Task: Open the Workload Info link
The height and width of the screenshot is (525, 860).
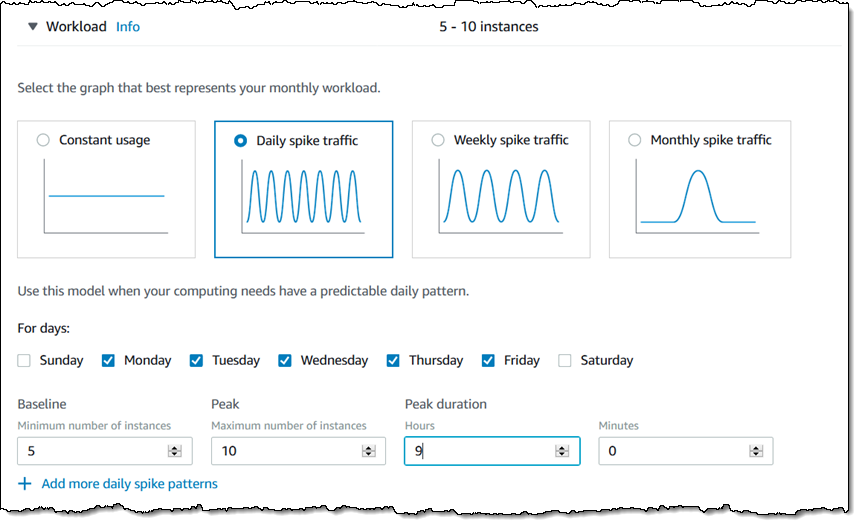Action: [x=128, y=27]
